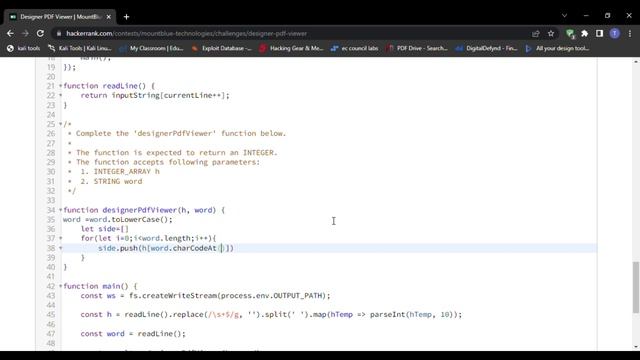Viewport: 640px width, 360px height.
Task: Open the Extensions puzzle icon
Action: (x=584, y=33)
